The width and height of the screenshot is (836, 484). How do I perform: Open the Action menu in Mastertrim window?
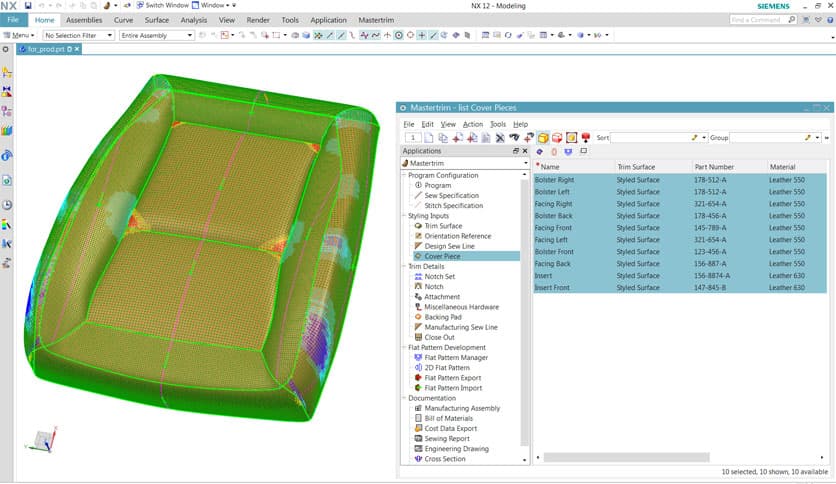[472, 124]
